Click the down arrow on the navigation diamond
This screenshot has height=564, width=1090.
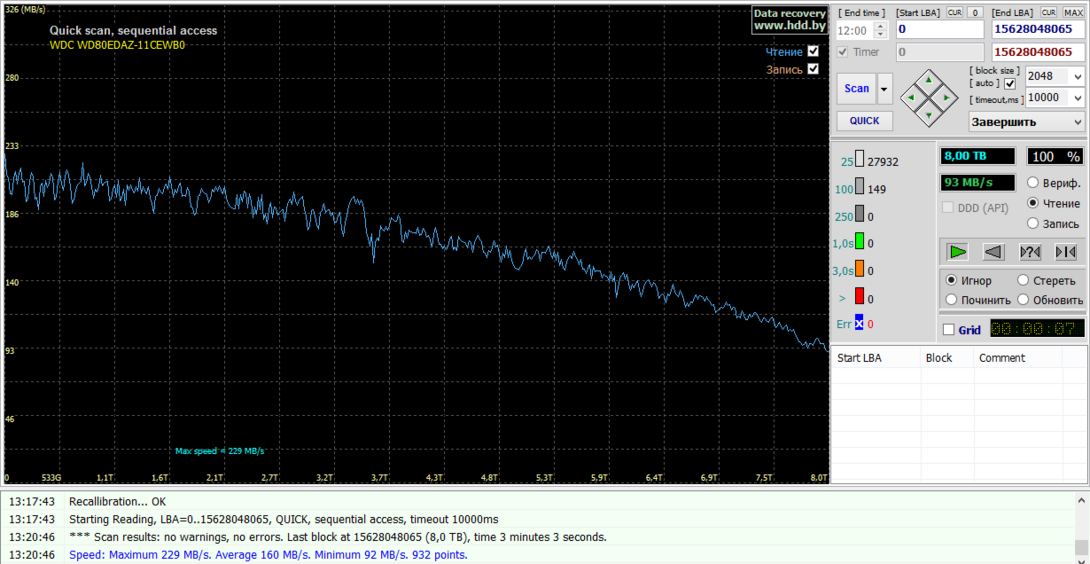tap(929, 116)
